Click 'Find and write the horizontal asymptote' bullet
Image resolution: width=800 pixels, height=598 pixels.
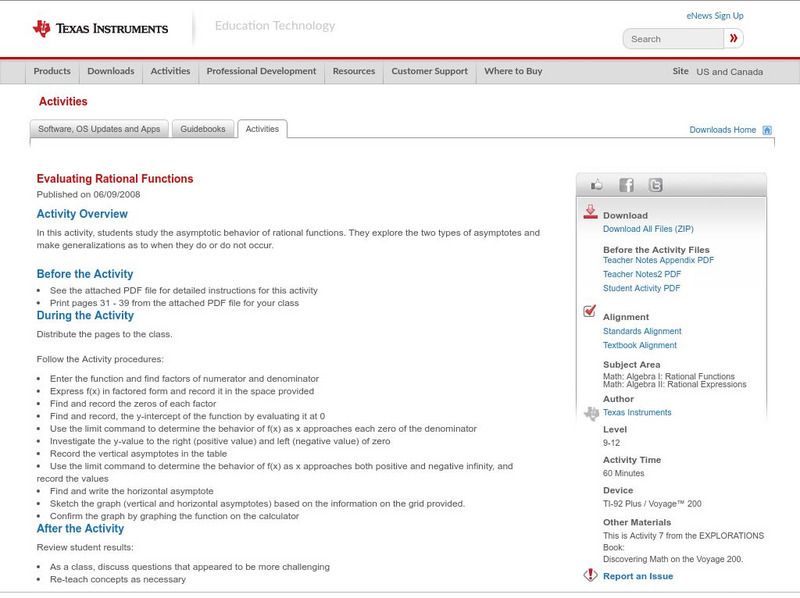(132, 491)
